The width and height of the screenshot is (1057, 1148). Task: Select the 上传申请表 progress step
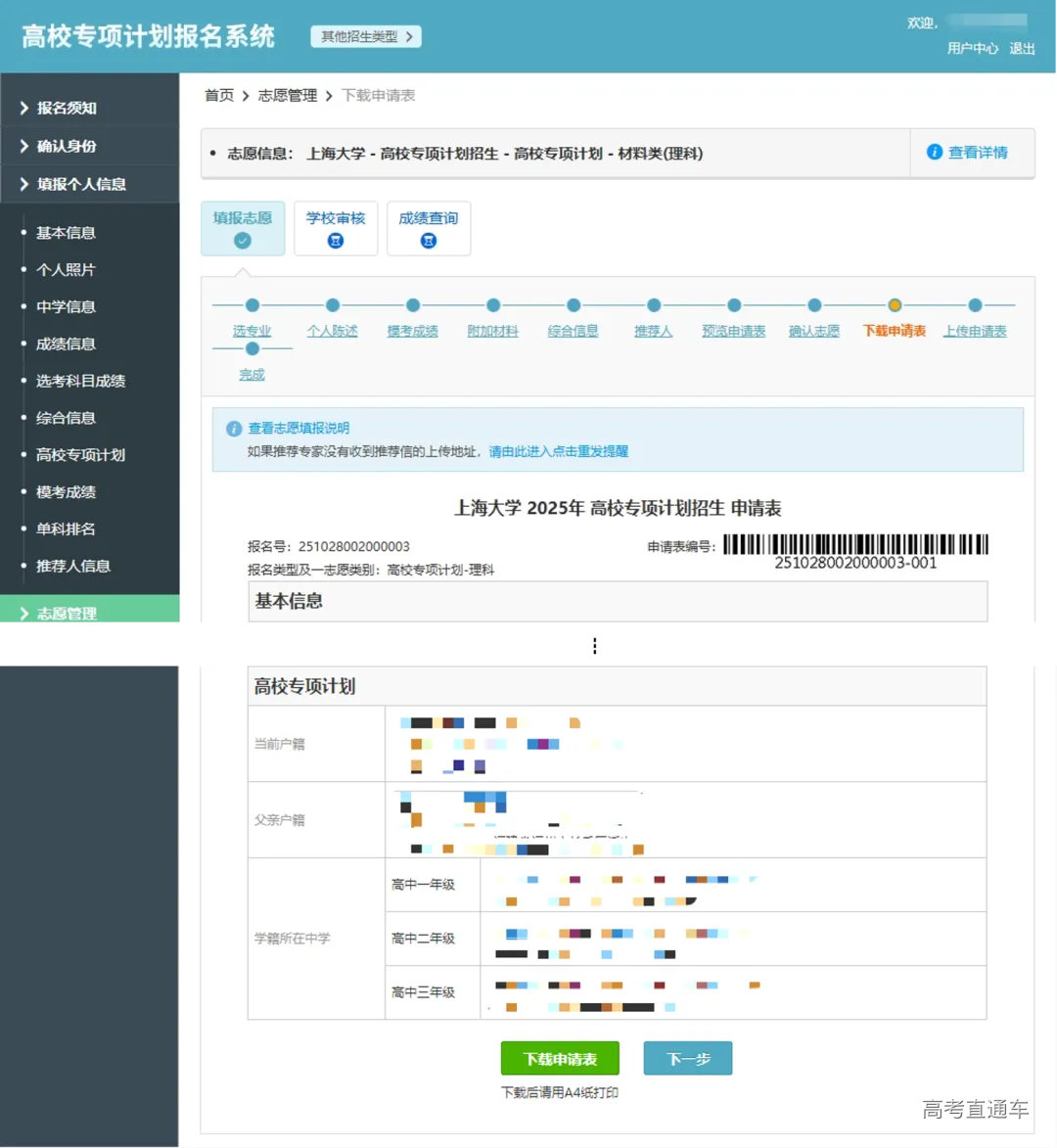point(974,331)
